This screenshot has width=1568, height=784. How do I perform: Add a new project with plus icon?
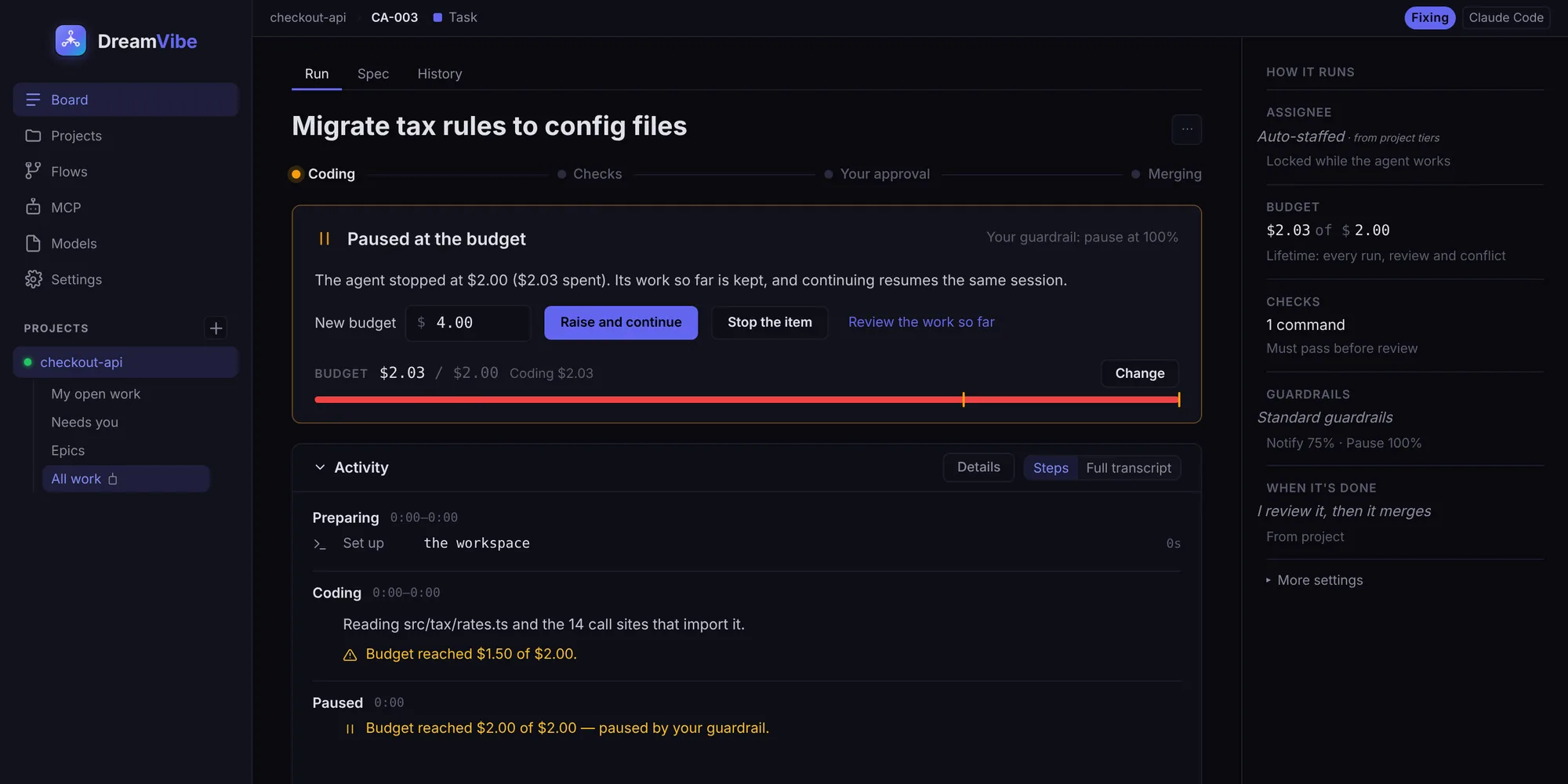point(216,328)
